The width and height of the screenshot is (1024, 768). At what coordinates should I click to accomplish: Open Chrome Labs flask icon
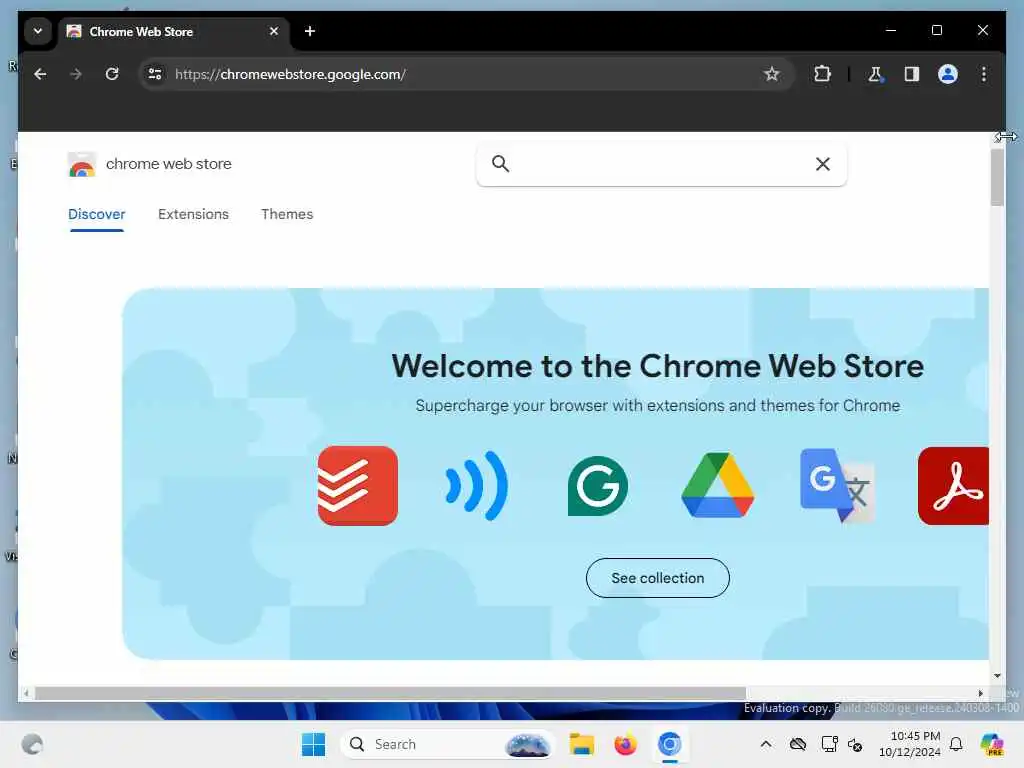[x=875, y=74]
